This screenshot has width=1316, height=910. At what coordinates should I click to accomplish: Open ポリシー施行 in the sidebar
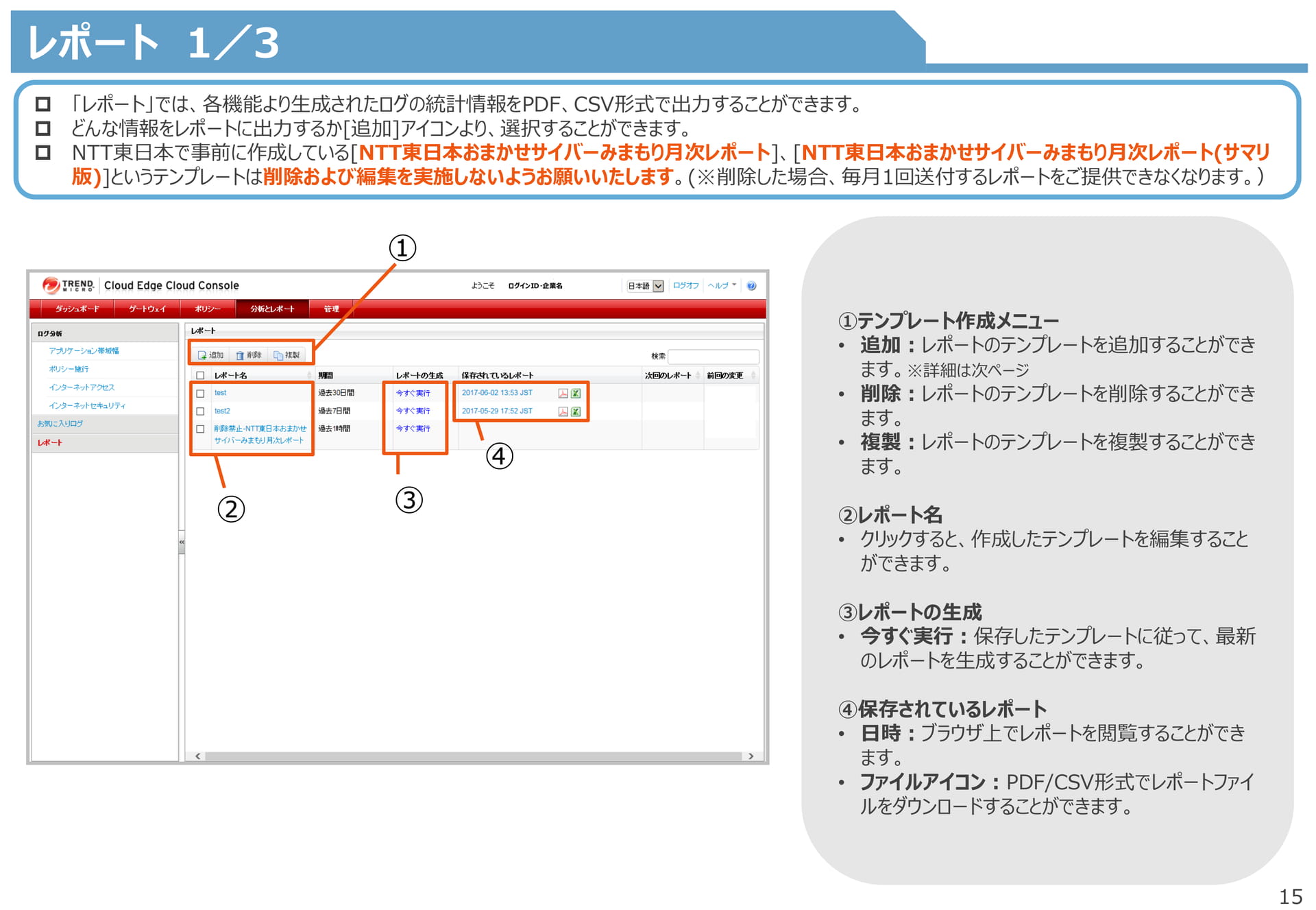69,369
